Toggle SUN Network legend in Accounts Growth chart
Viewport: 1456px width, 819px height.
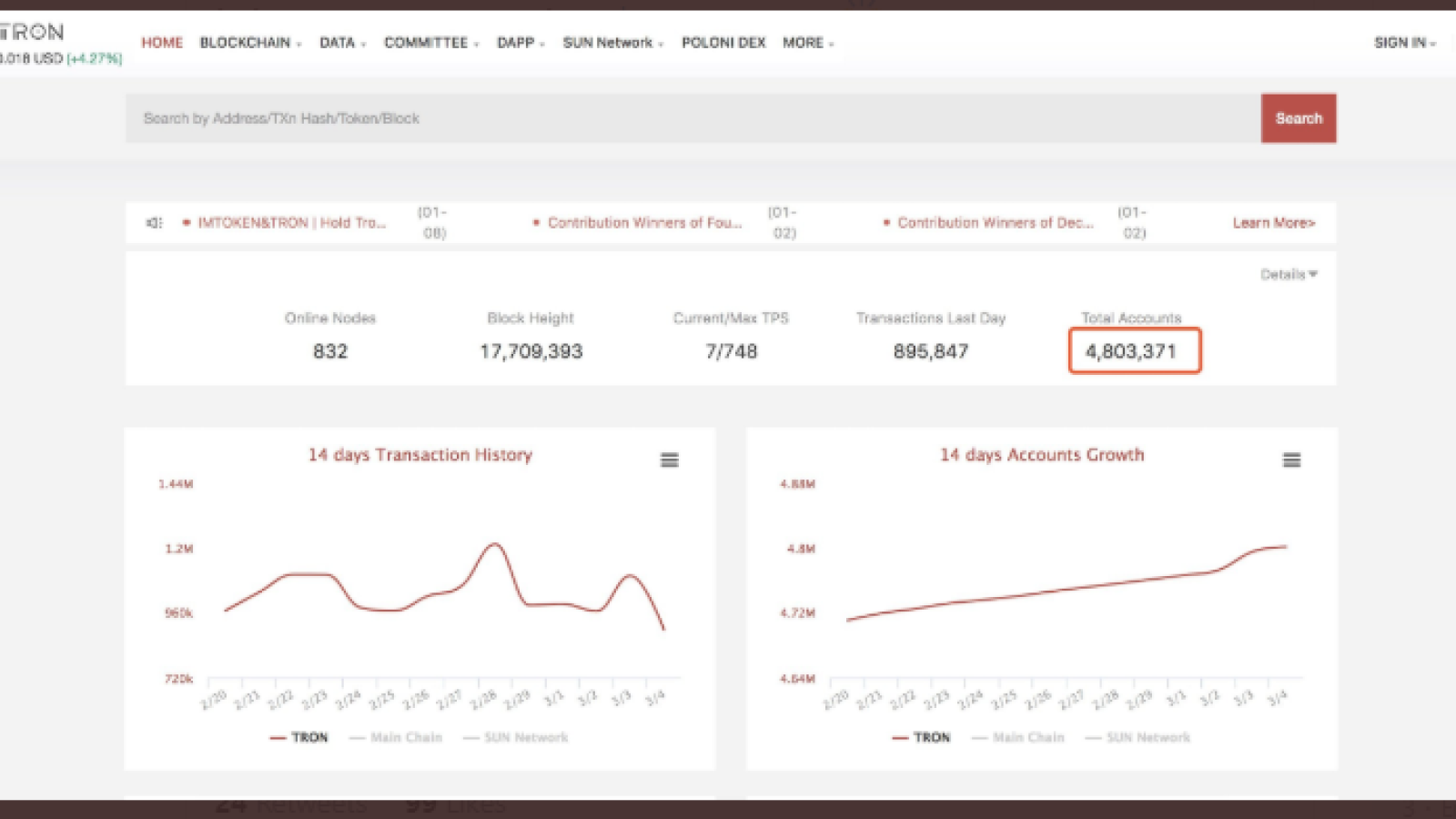click(x=1138, y=737)
